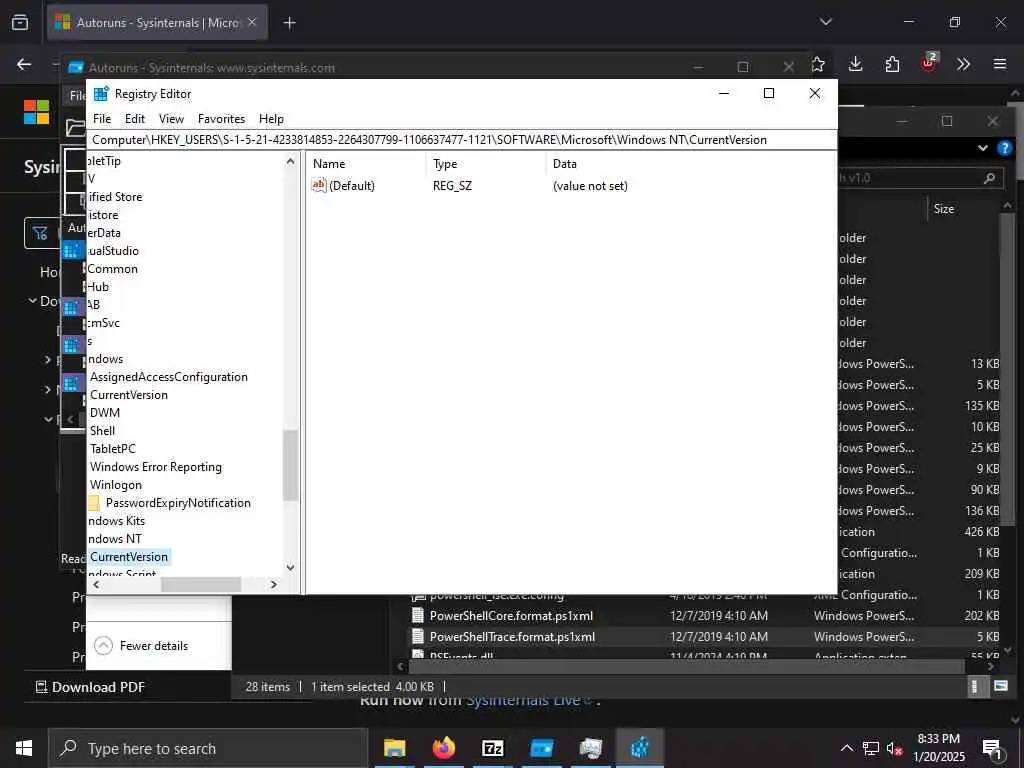Open Registry Editor Favorites menu

221,119
